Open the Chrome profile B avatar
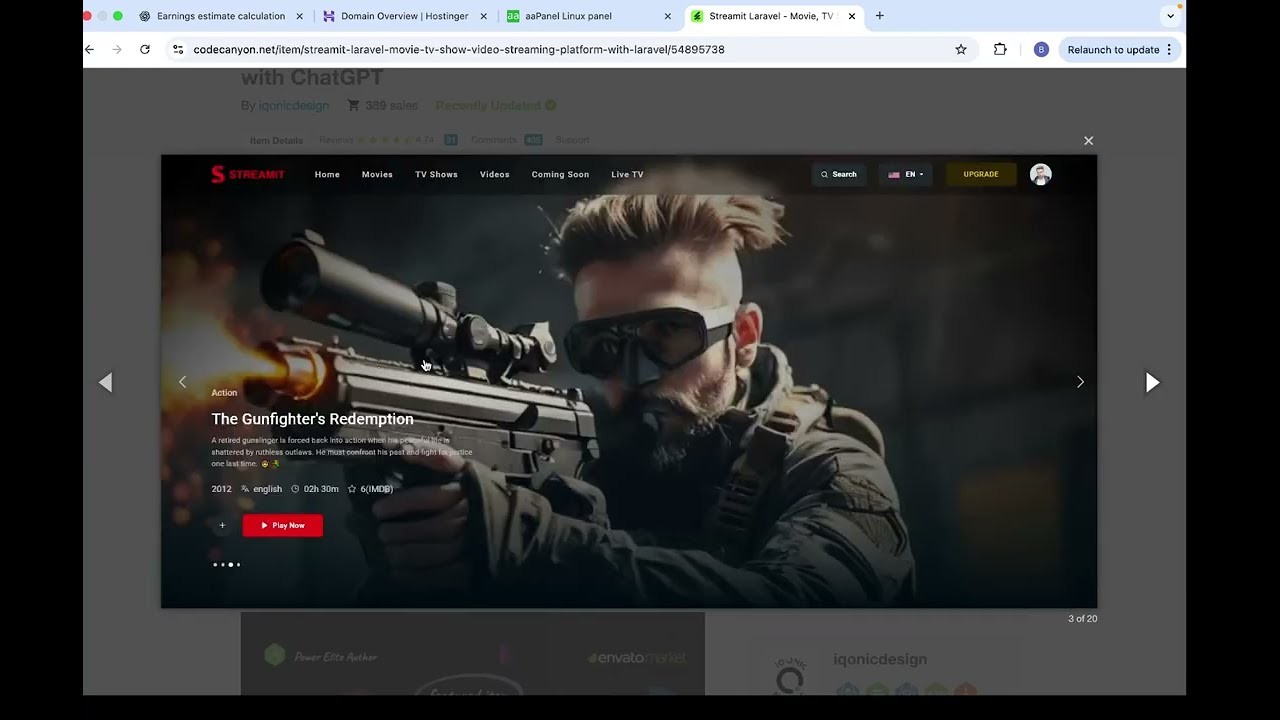The image size is (1280, 720). (1041, 49)
